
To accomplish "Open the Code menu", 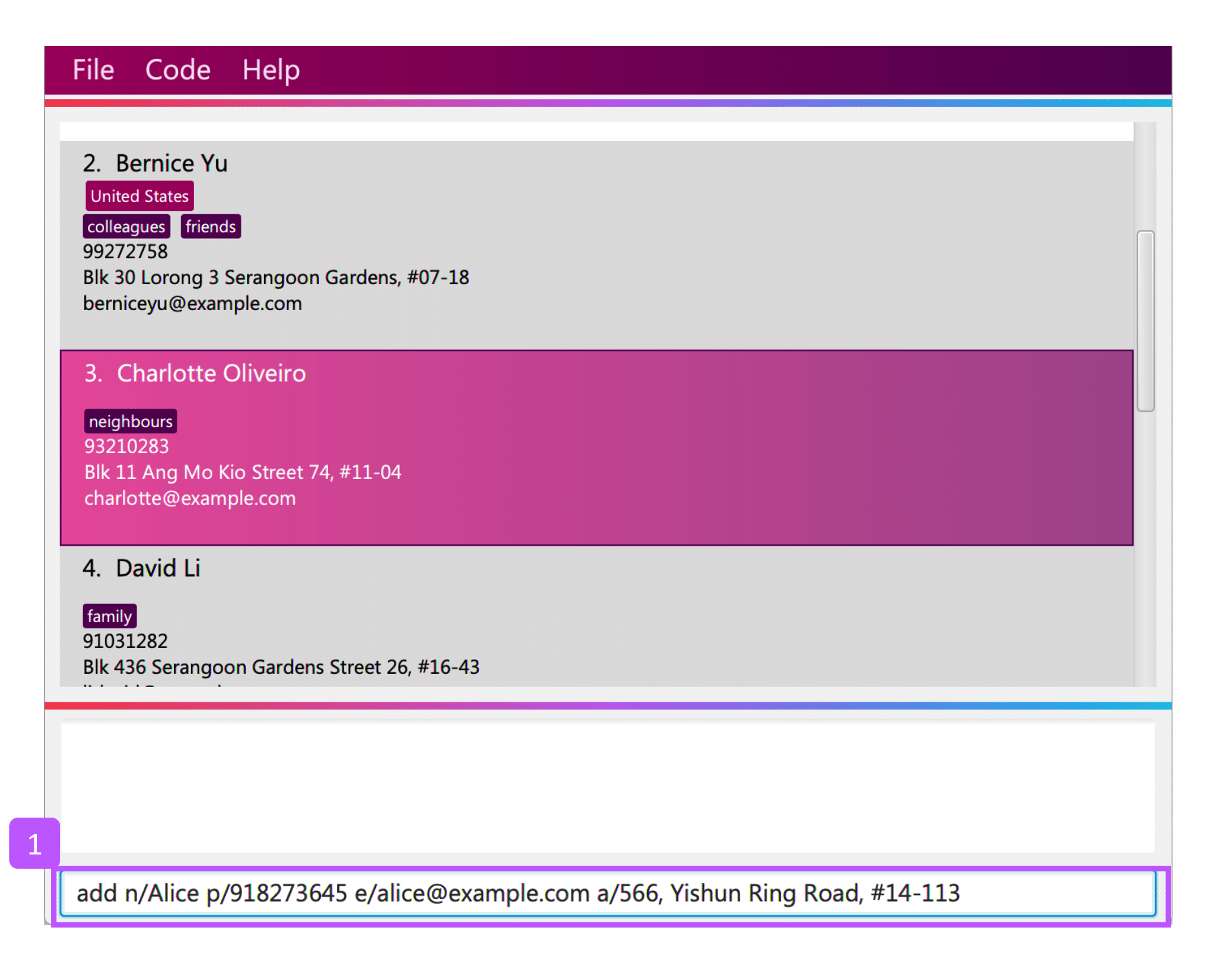I will [178, 70].
